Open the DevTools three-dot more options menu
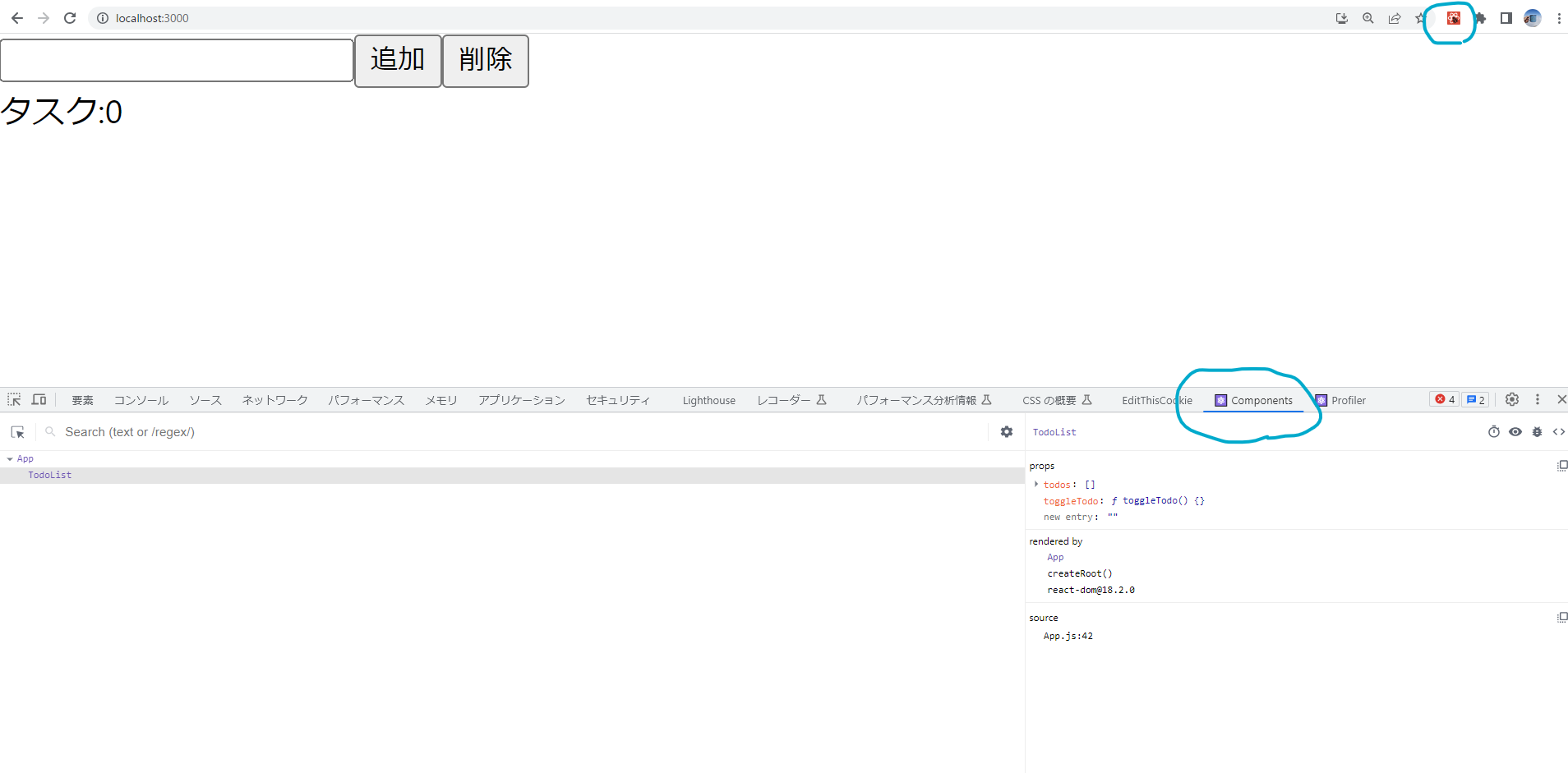 (x=1537, y=399)
